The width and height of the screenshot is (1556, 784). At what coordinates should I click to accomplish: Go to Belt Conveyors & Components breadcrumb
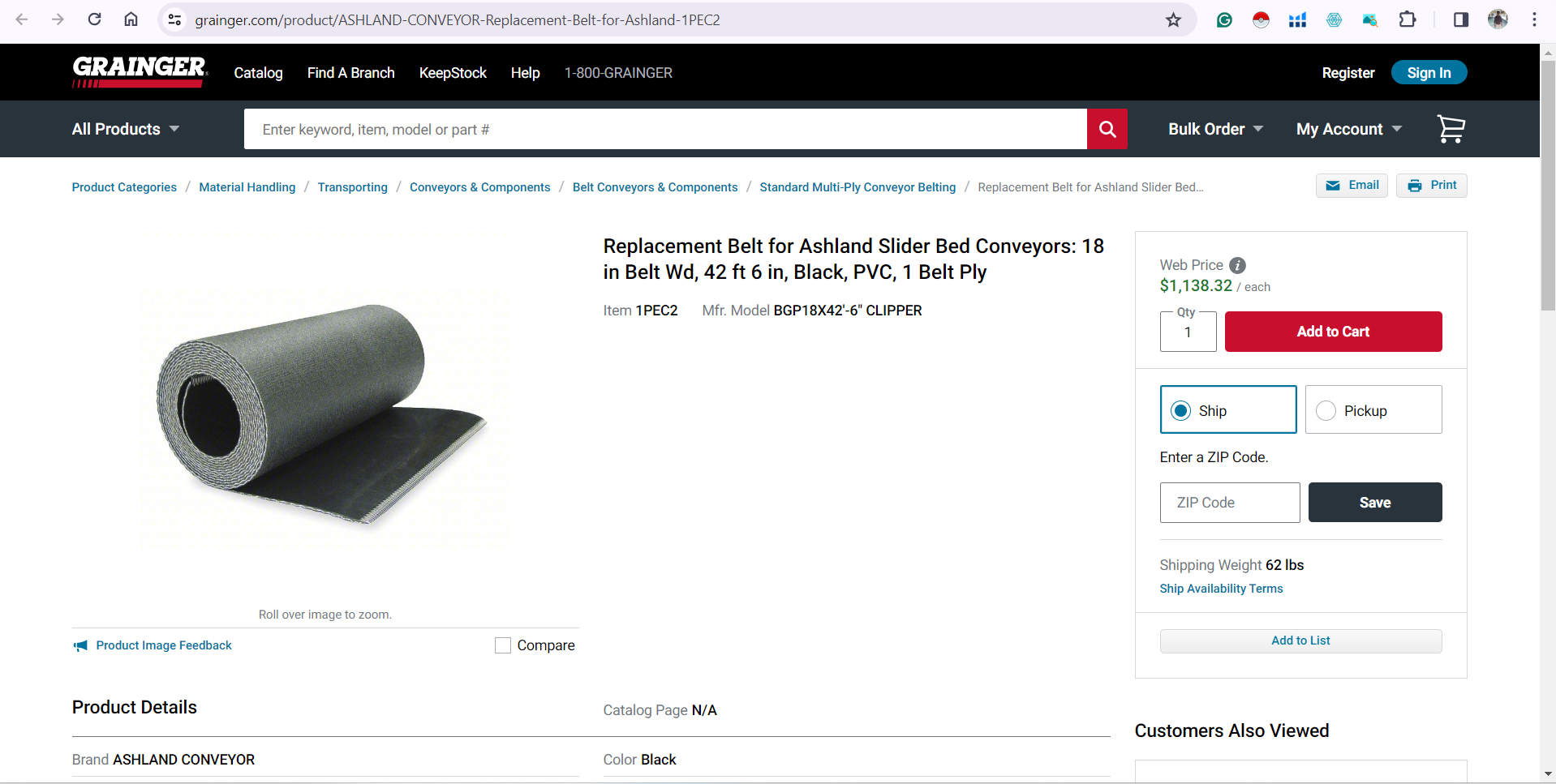[x=655, y=187]
